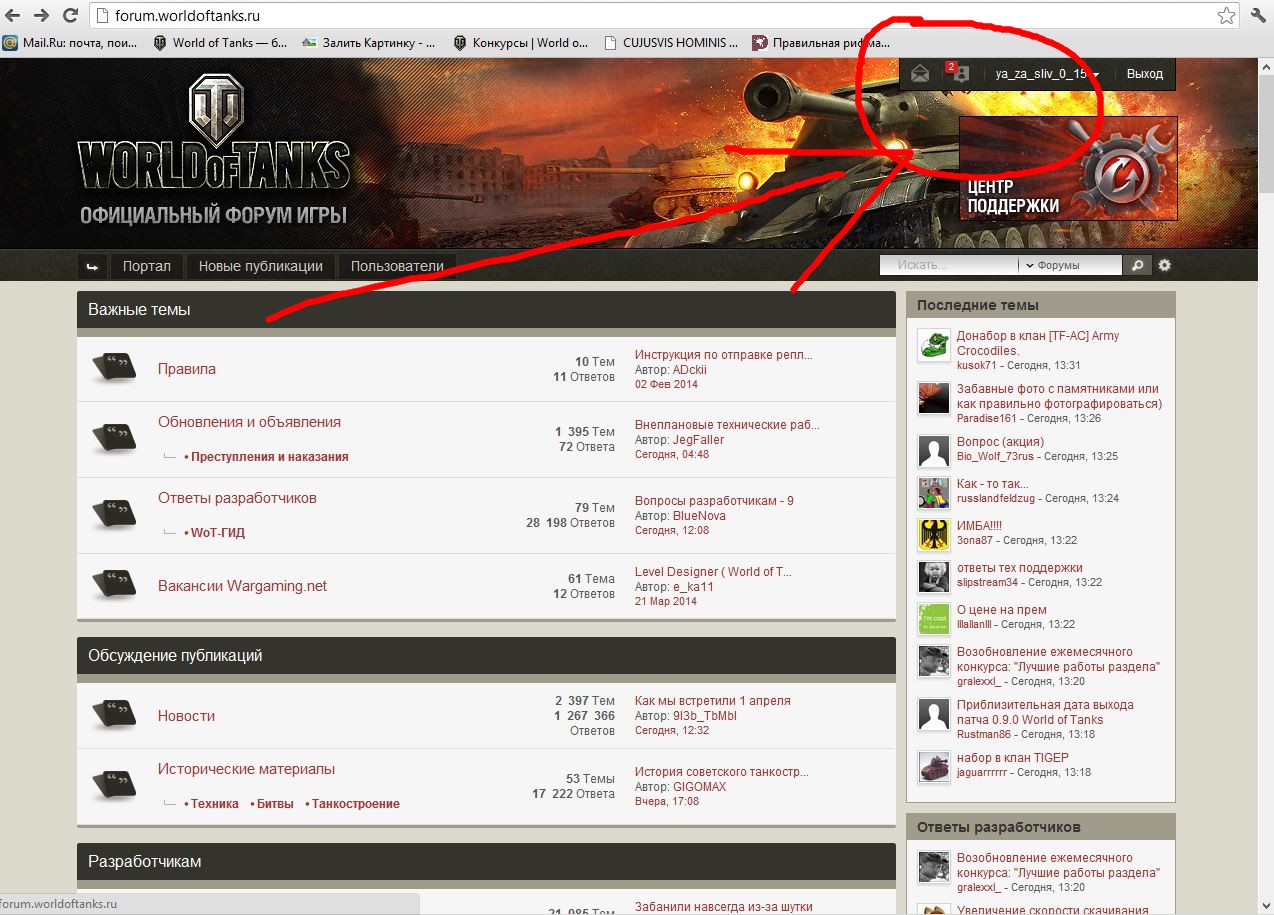1274x915 pixels.
Task: Open the Правила forum
Action: pyautogui.click(x=187, y=369)
